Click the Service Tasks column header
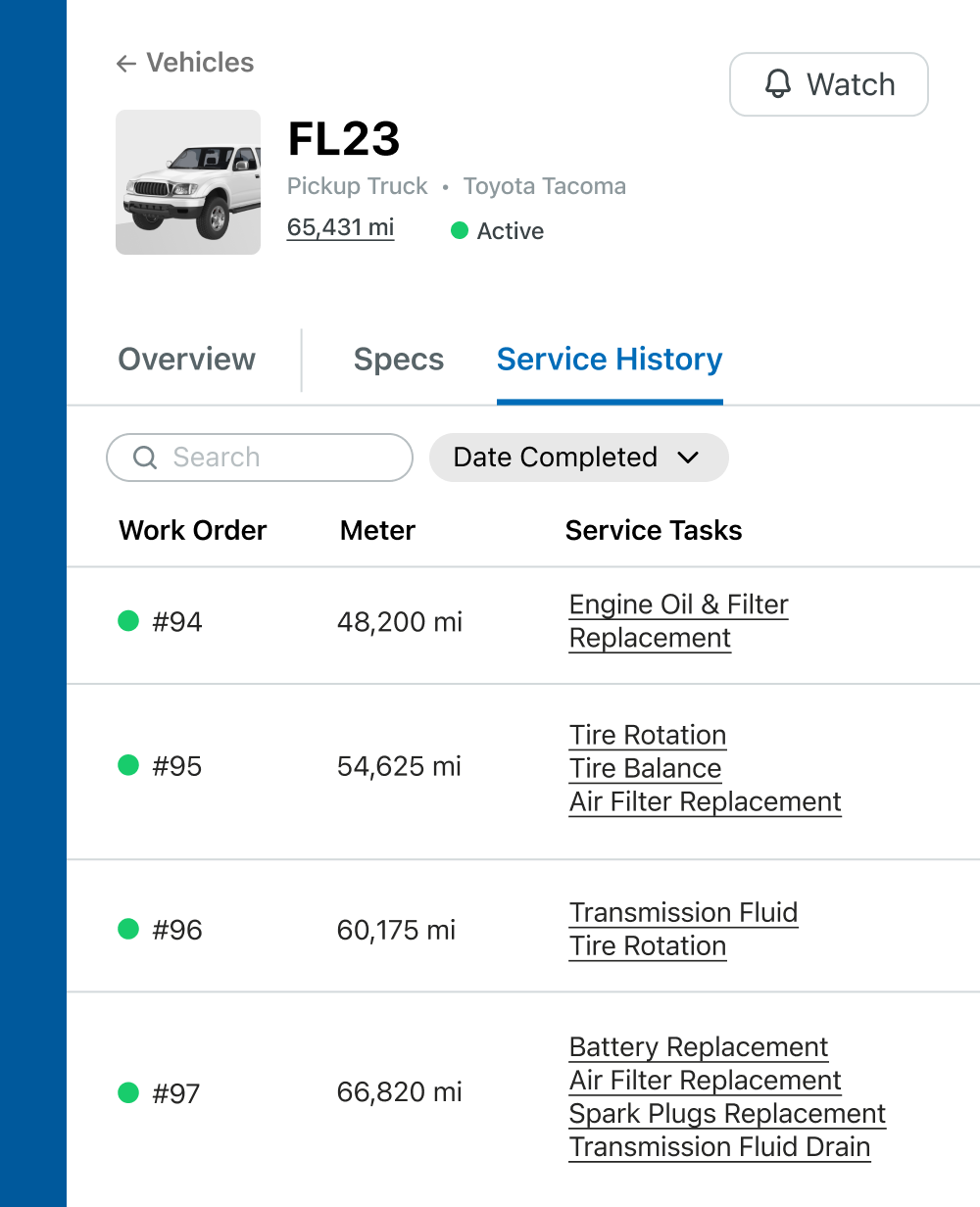Screen dimensions: 980x1207 click(654, 531)
